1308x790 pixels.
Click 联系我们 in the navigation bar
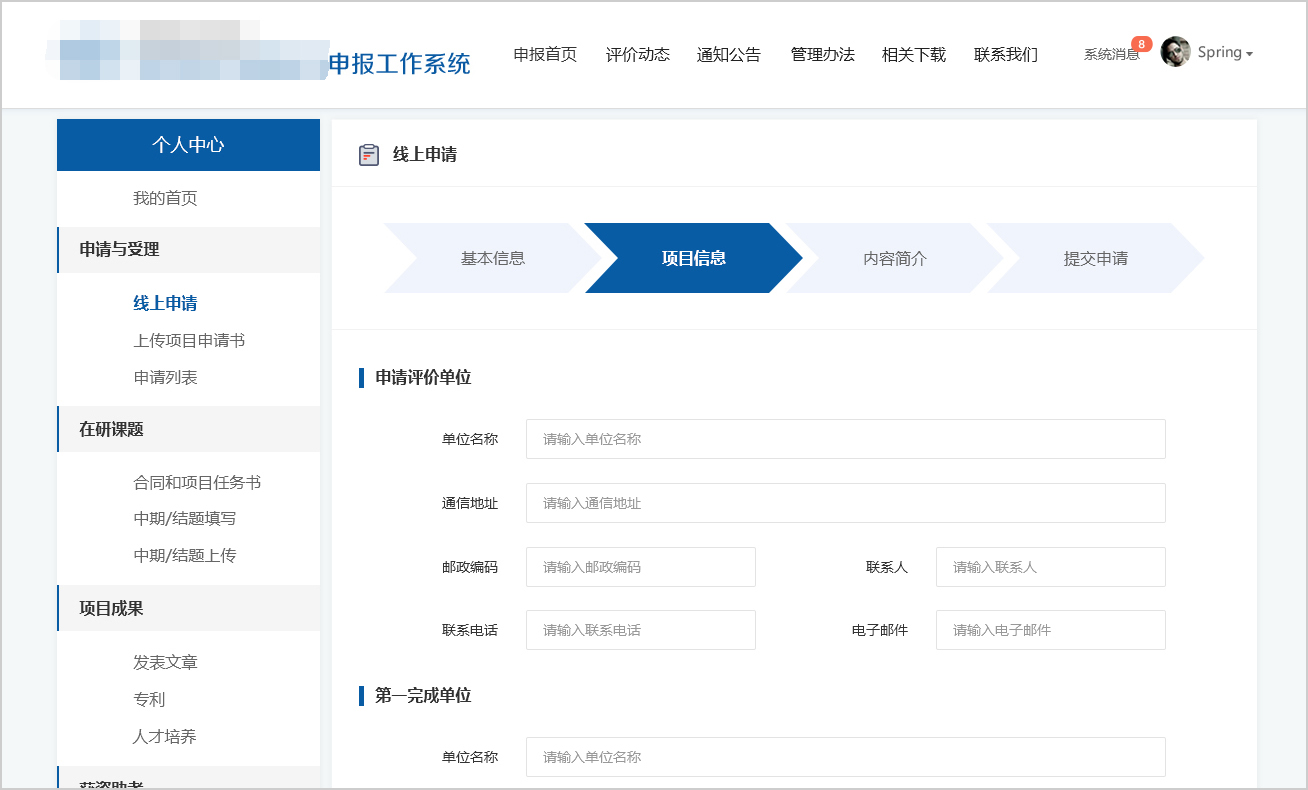[x=1005, y=55]
